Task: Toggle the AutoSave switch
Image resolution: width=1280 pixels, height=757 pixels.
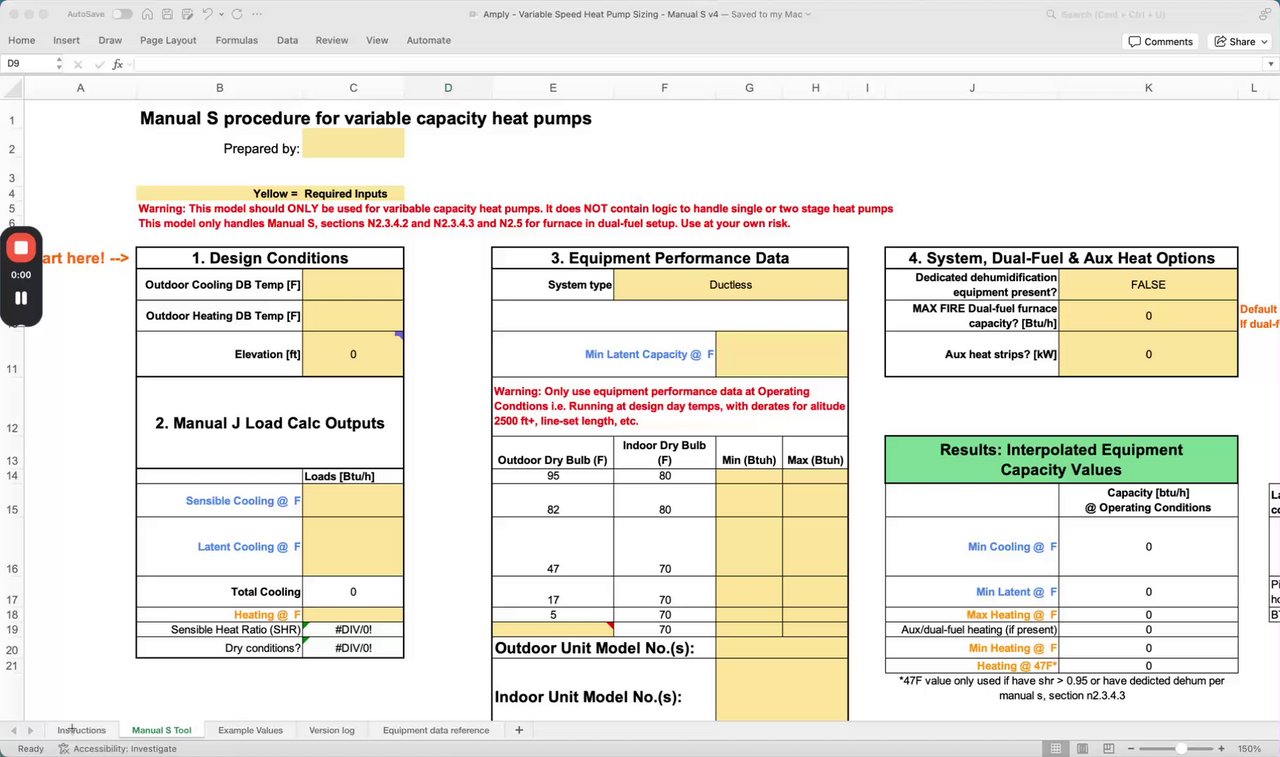Action: [122, 14]
